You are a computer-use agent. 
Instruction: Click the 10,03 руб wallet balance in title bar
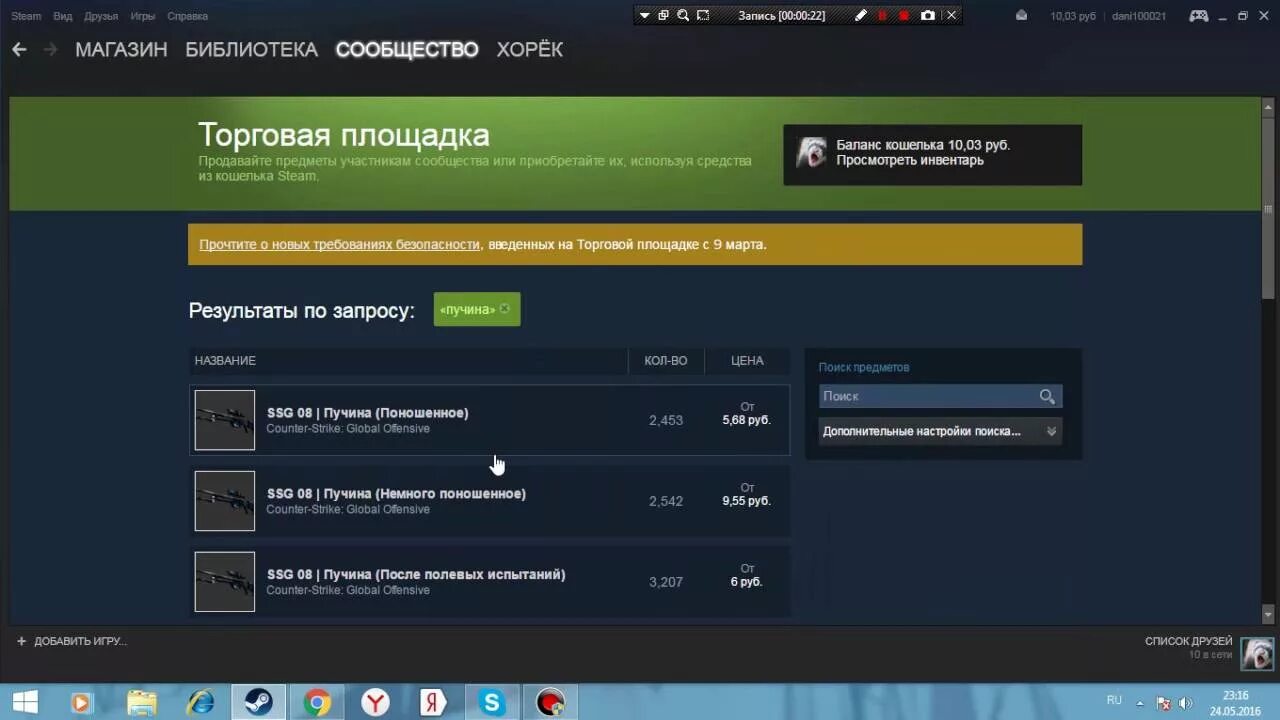coord(1073,16)
